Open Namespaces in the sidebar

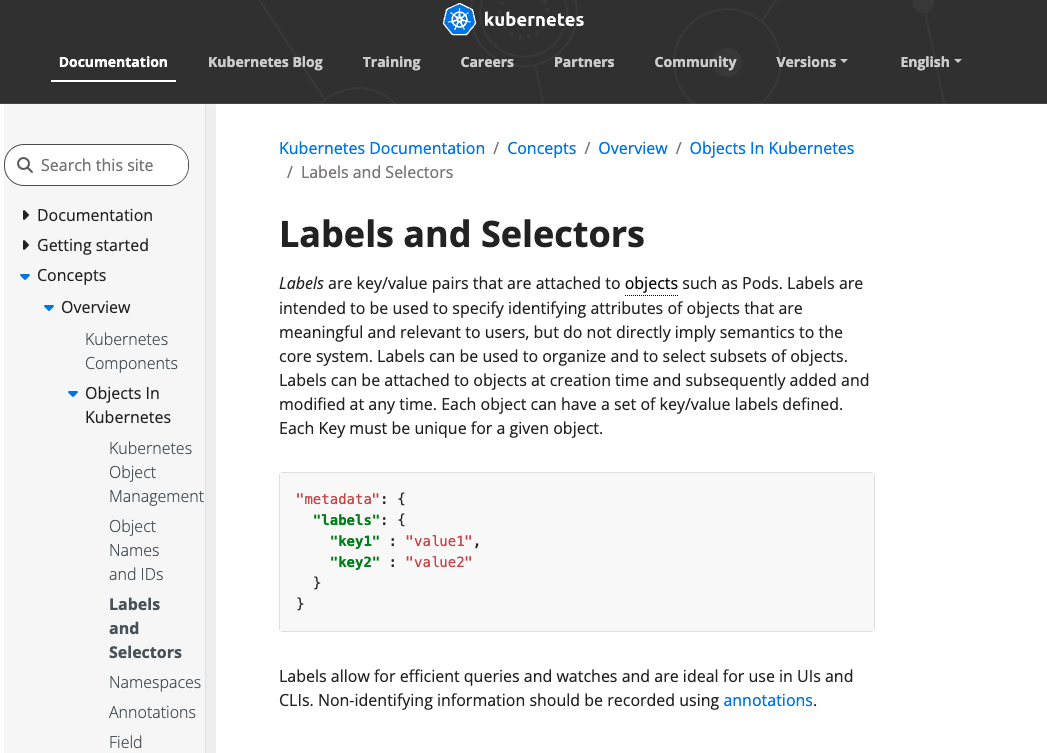point(155,682)
